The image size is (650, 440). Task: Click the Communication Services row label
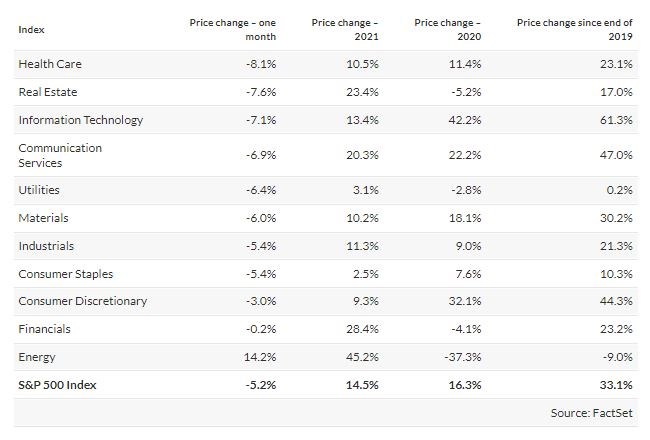pyautogui.click(x=60, y=155)
